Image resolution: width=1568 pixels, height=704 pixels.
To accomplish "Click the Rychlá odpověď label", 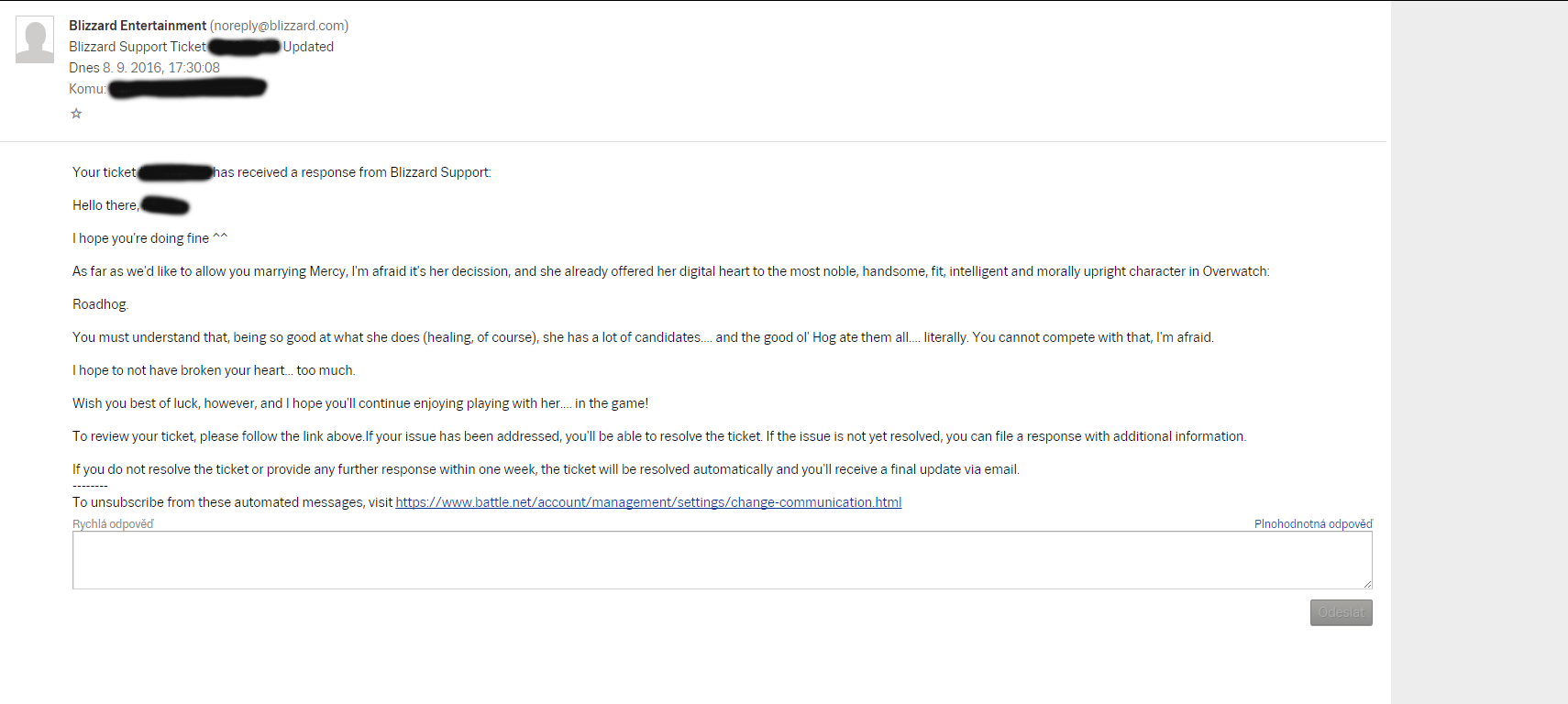I will [x=113, y=524].
